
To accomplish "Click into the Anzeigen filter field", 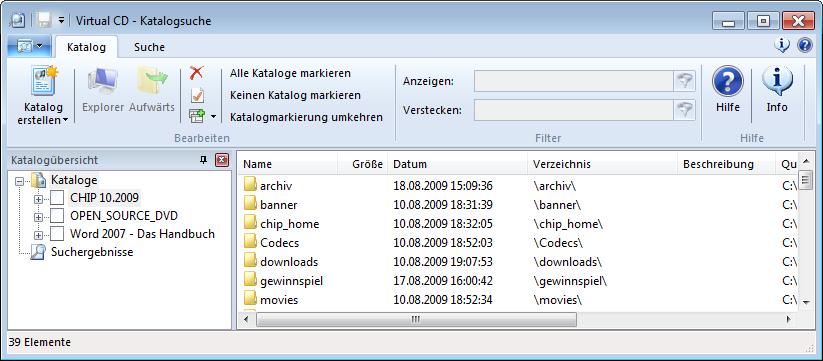I will point(574,81).
